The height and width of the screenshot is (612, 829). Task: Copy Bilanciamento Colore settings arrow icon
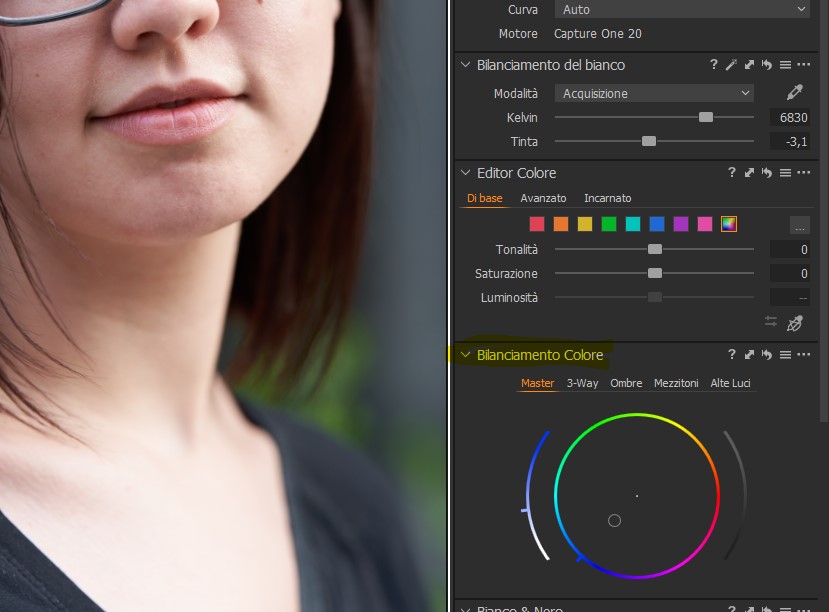pyautogui.click(x=749, y=354)
